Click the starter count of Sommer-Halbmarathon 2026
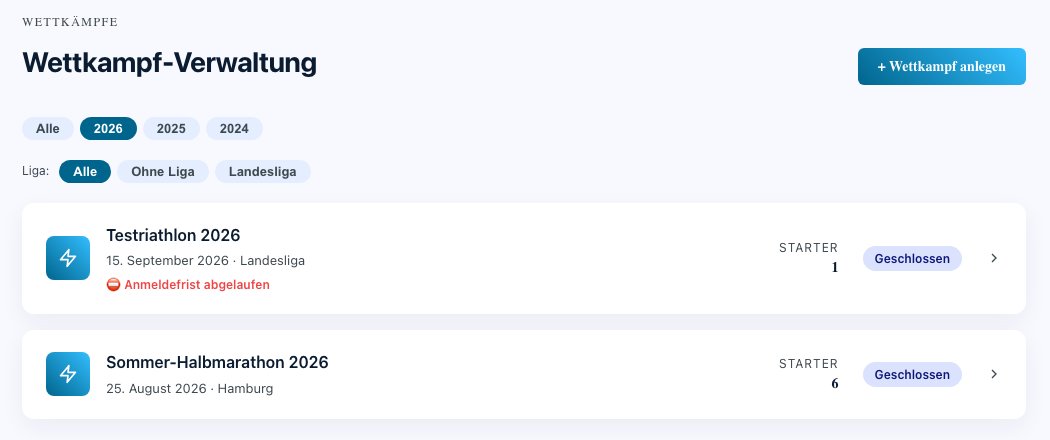 point(834,383)
